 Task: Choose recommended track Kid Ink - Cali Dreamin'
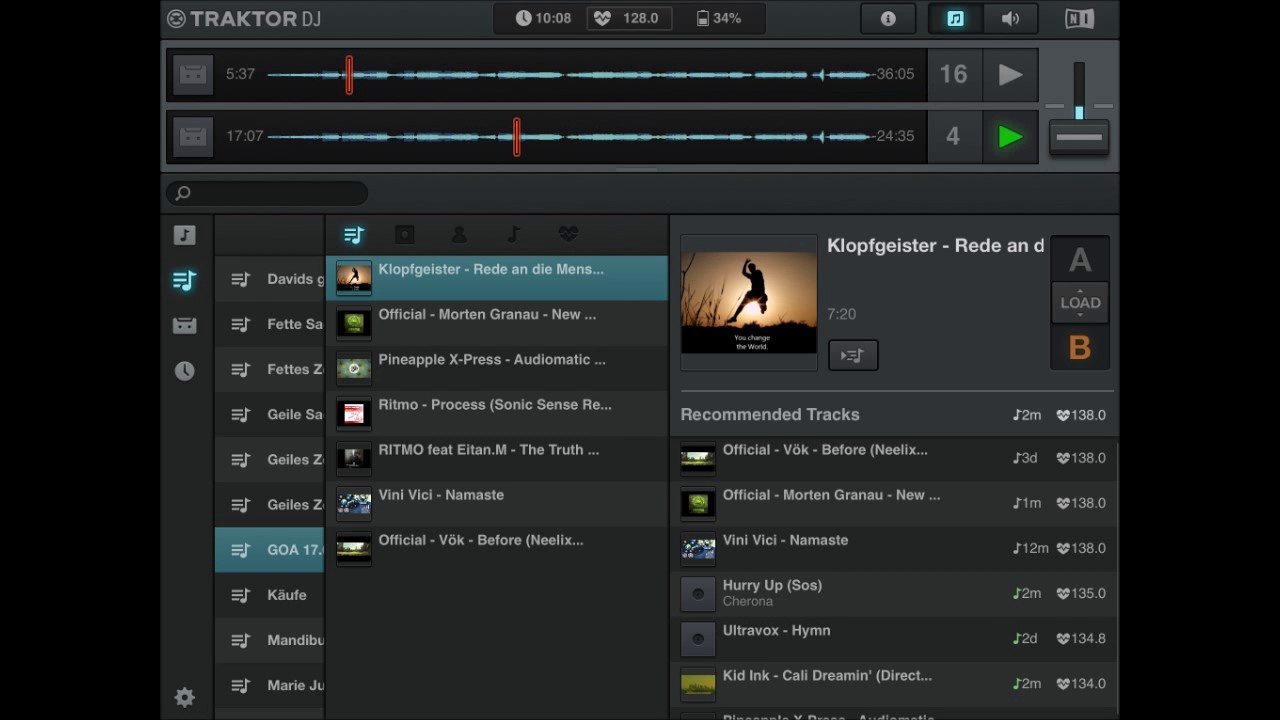pos(895,683)
